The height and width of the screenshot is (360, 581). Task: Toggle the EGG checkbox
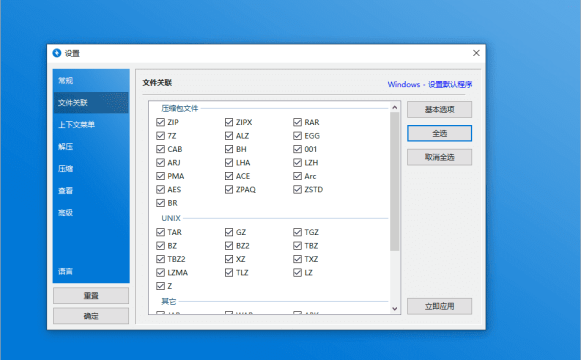point(298,136)
